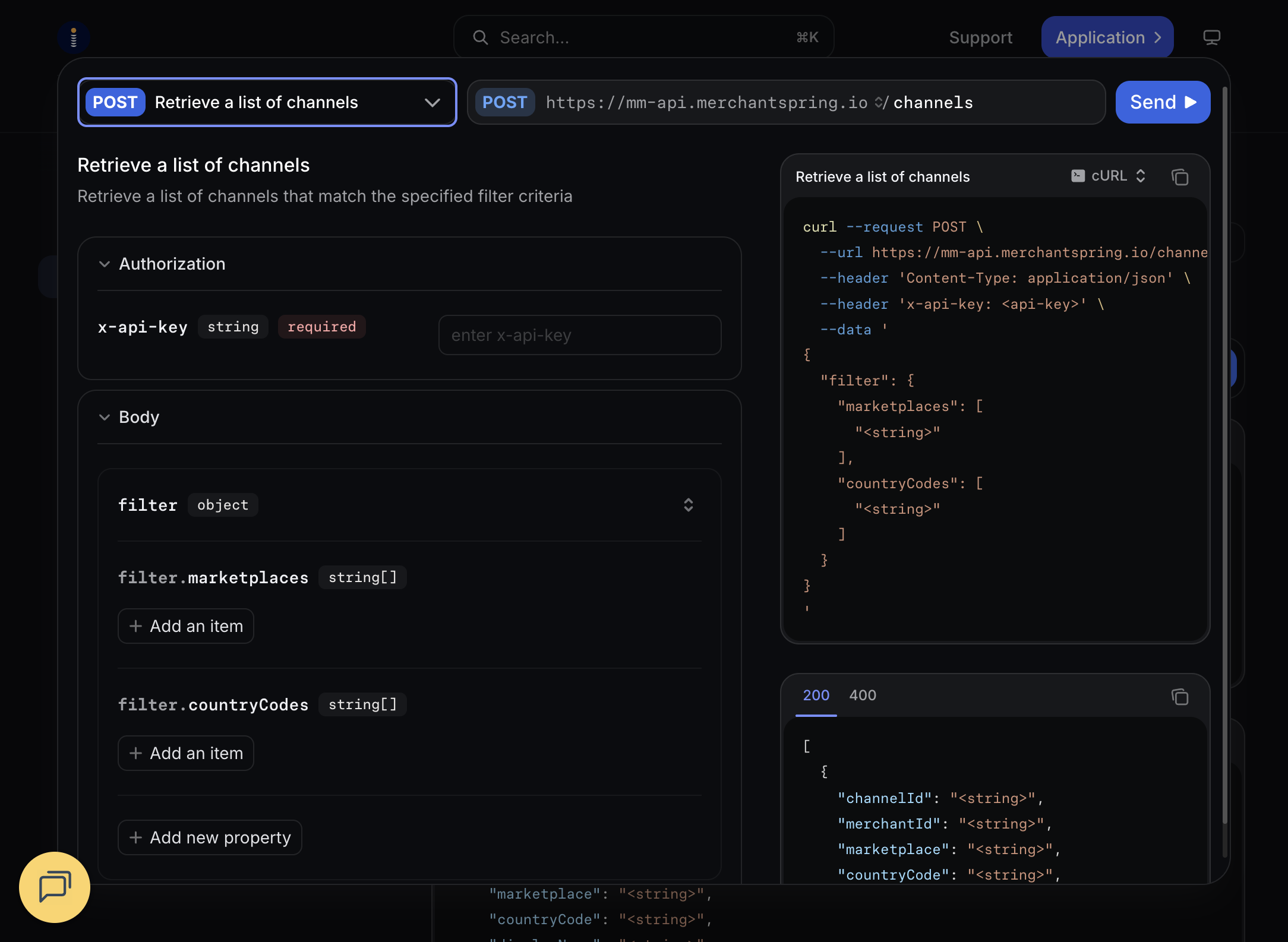Select the 200 response tab
The image size is (1288, 942).
[816, 696]
